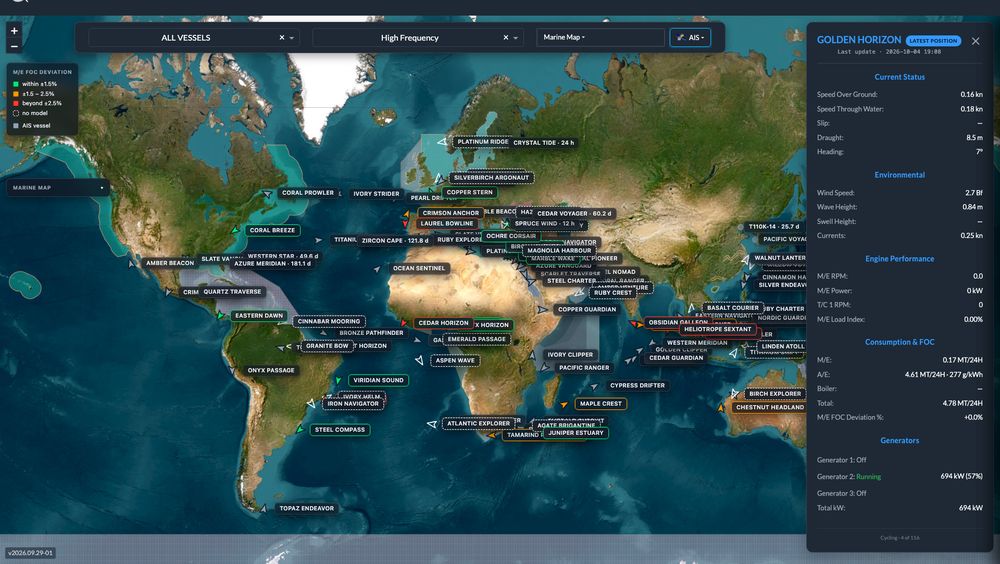Click the Coral Prowler vessel arrow marker
The height and width of the screenshot is (564, 1000).
click(x=267, y=193)
